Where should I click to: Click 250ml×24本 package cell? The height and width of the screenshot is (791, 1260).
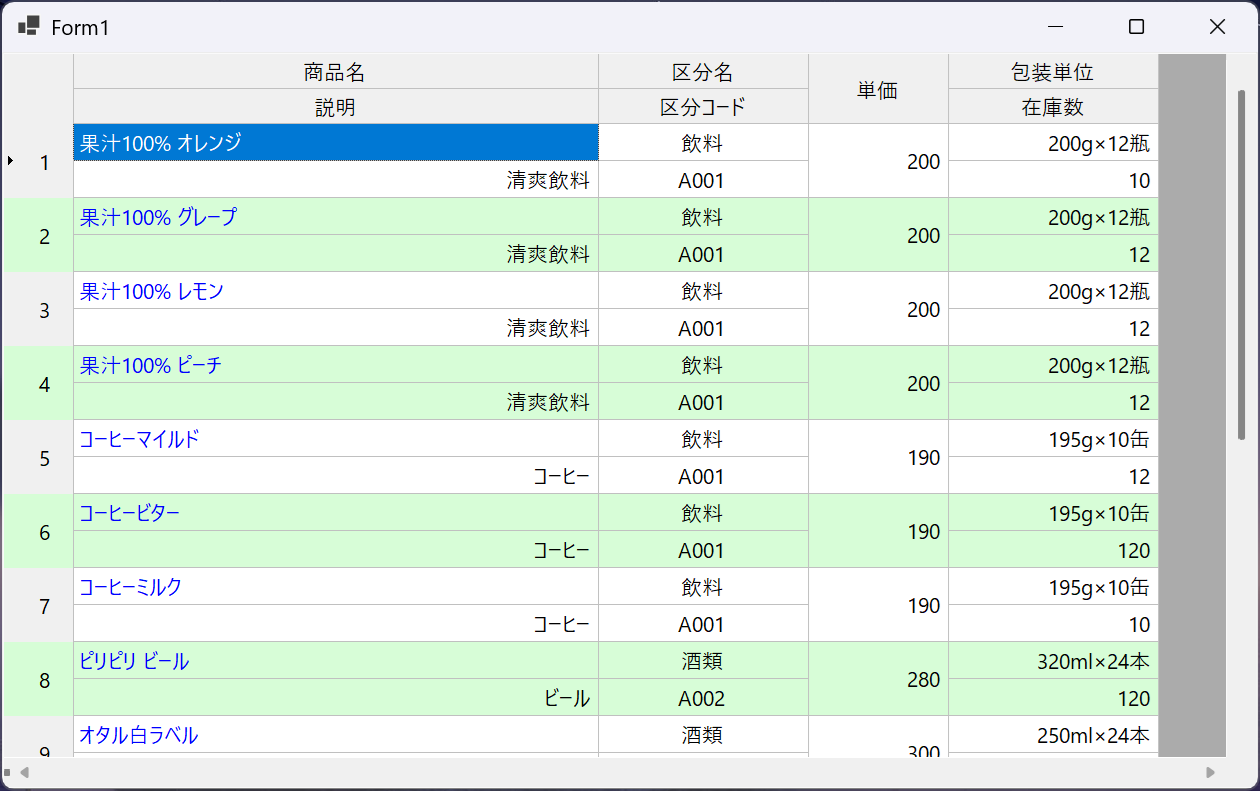tap(1053, 735)
